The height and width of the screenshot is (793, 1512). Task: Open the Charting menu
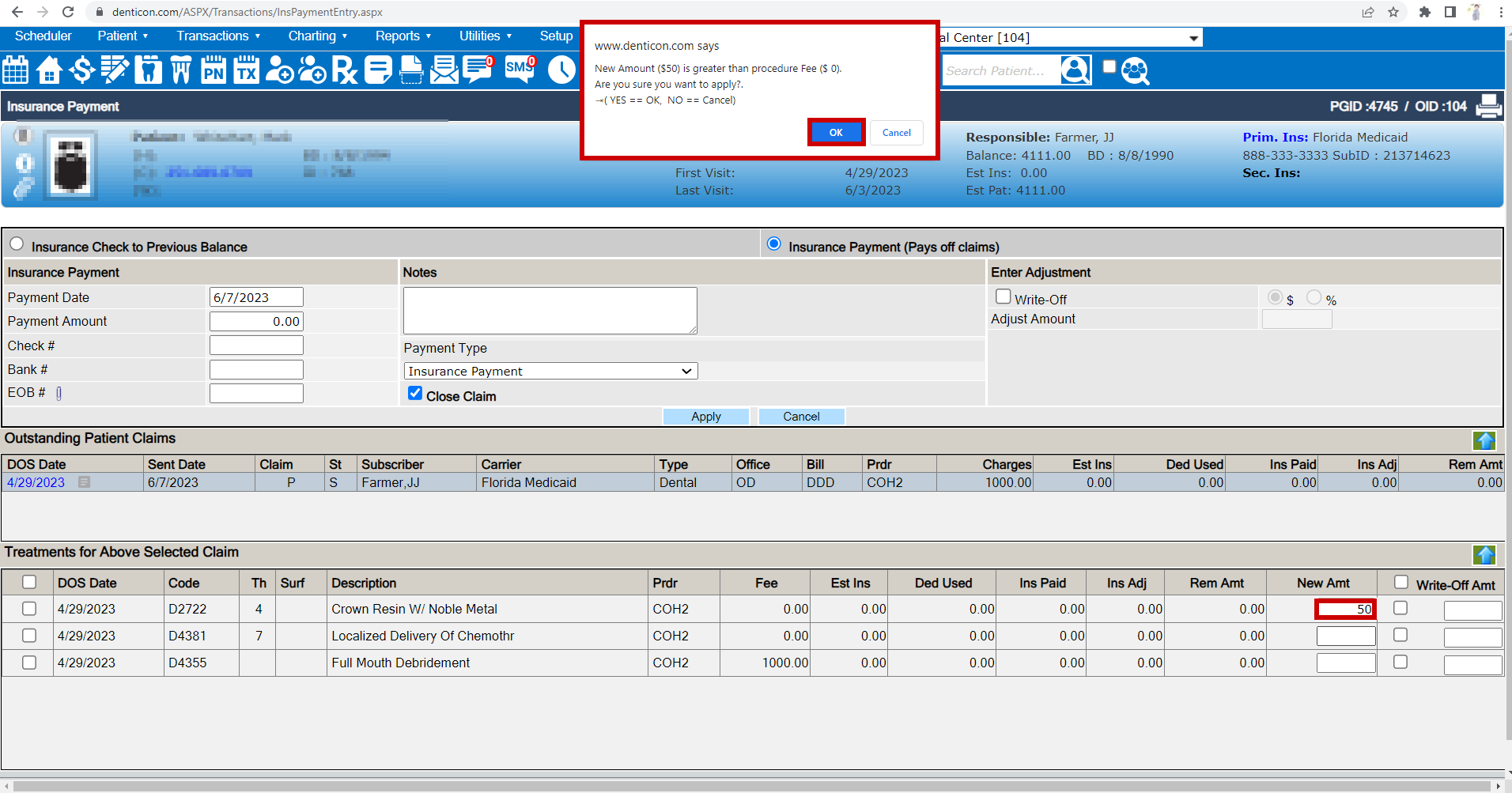click(x=317, y=36)
